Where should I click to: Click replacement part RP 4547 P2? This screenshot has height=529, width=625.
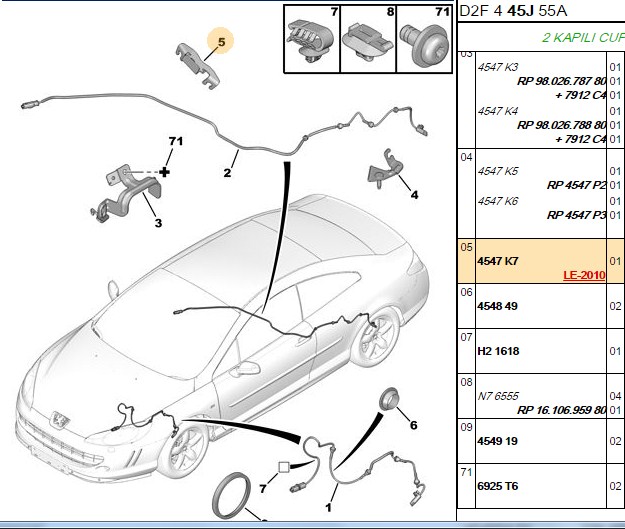(576, 185)
